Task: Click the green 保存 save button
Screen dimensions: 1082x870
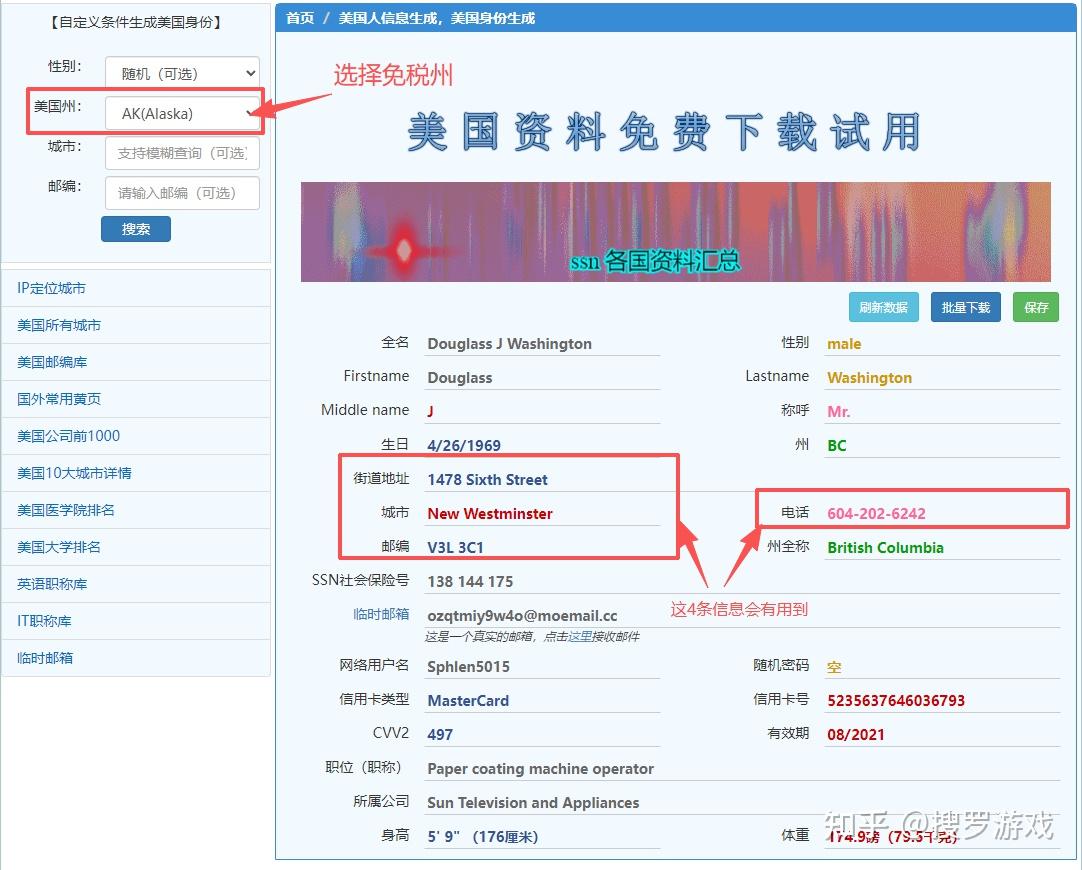Action: click(x=1036, y=307)
